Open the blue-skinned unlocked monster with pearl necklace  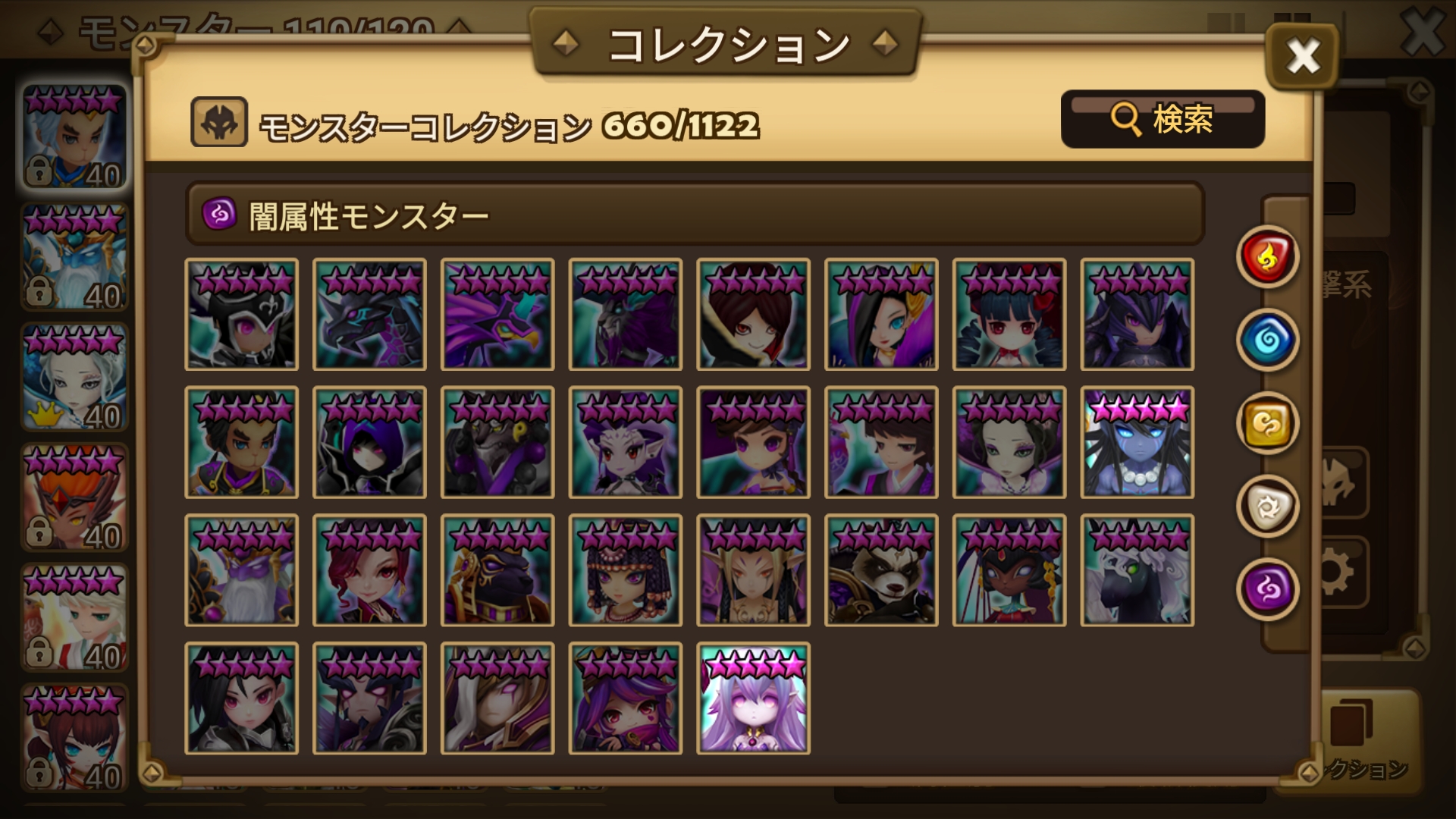[x=1137, y=442]
